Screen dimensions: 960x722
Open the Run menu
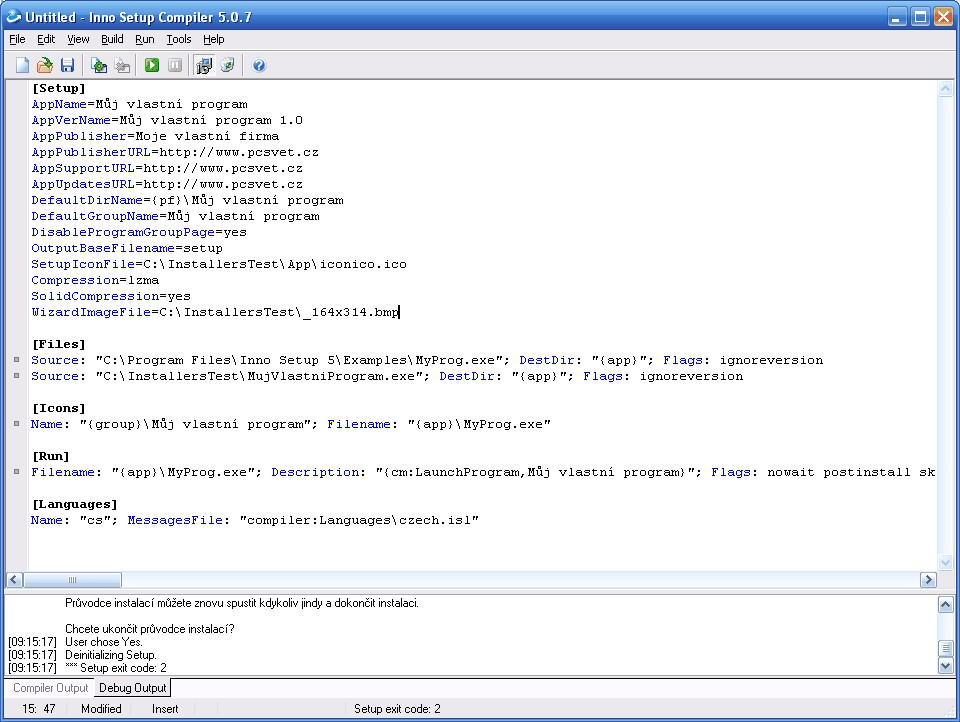(x=144, y=39)
